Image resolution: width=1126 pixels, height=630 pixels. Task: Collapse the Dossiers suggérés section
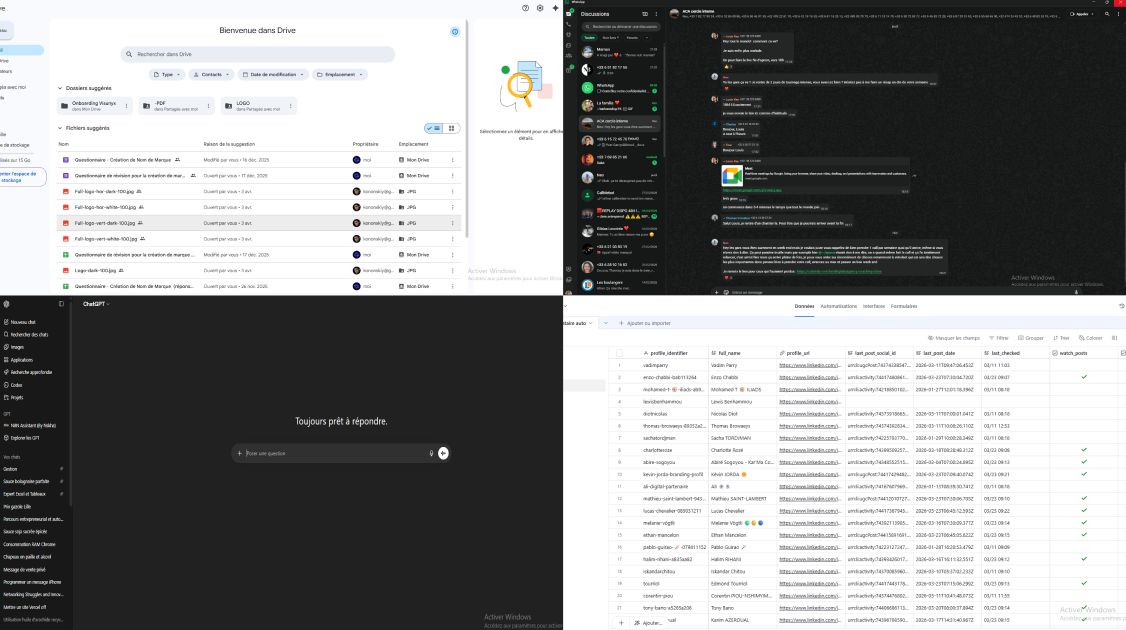pos(60,88)
